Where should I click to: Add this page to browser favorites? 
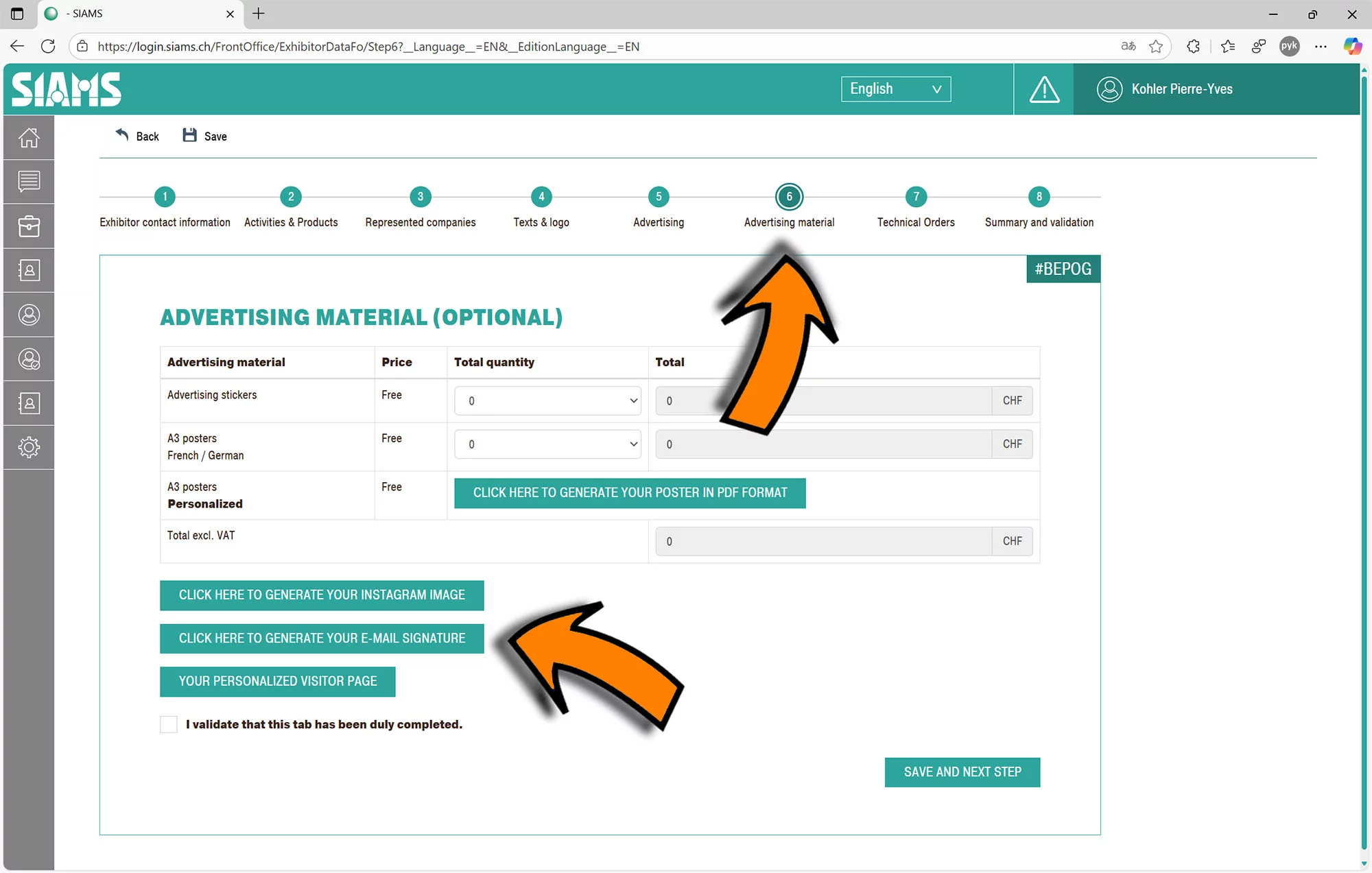click(1156, 47)
